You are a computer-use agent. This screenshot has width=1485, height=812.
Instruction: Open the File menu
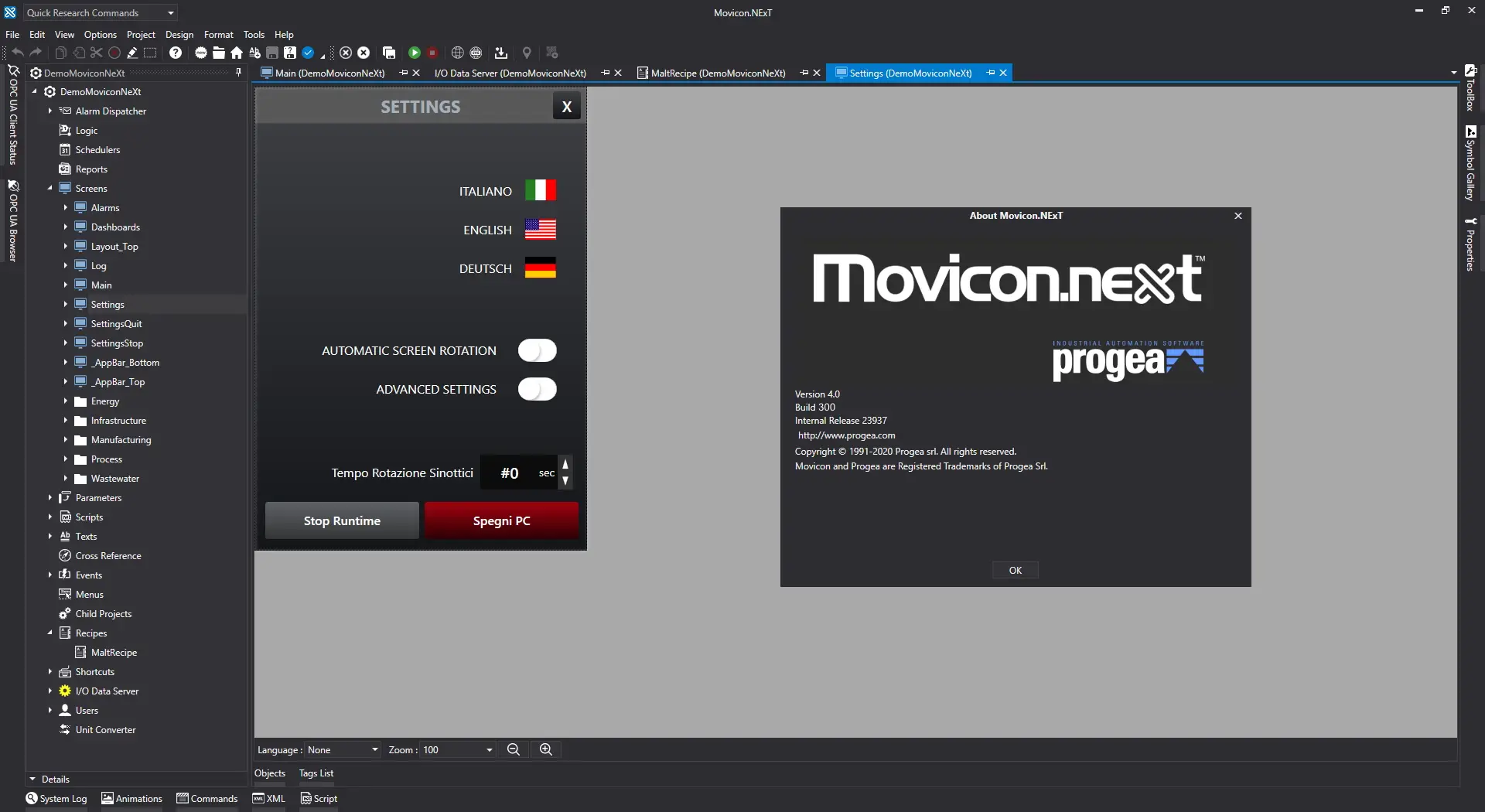point(12,34)
